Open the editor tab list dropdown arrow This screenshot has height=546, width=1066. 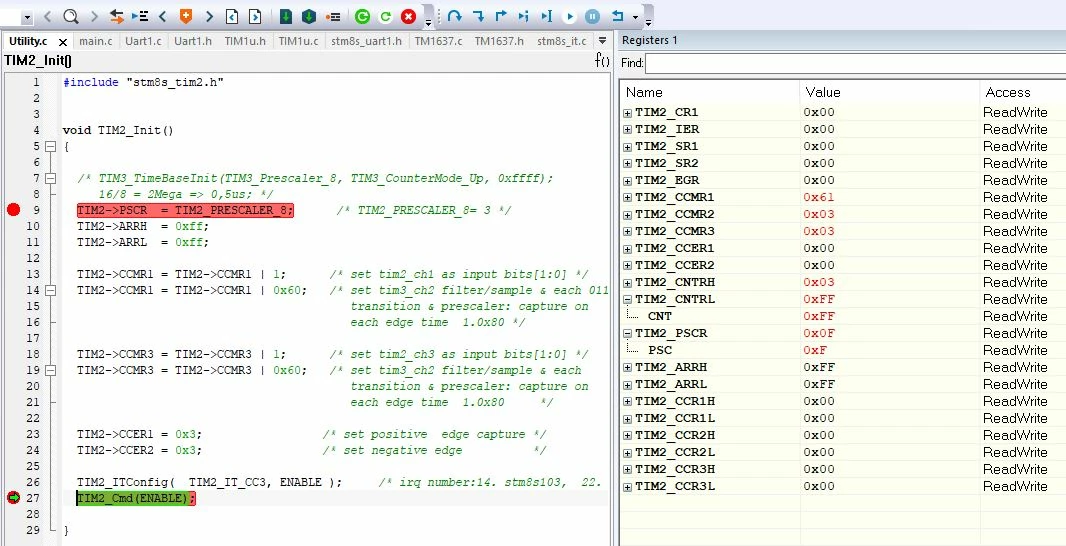tap(602, 41)
